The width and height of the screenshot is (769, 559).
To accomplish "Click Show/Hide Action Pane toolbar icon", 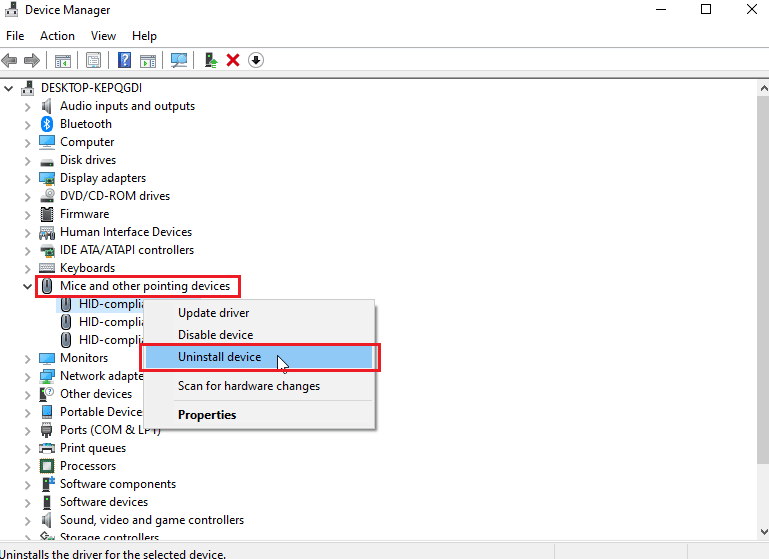I will point(148,60).
